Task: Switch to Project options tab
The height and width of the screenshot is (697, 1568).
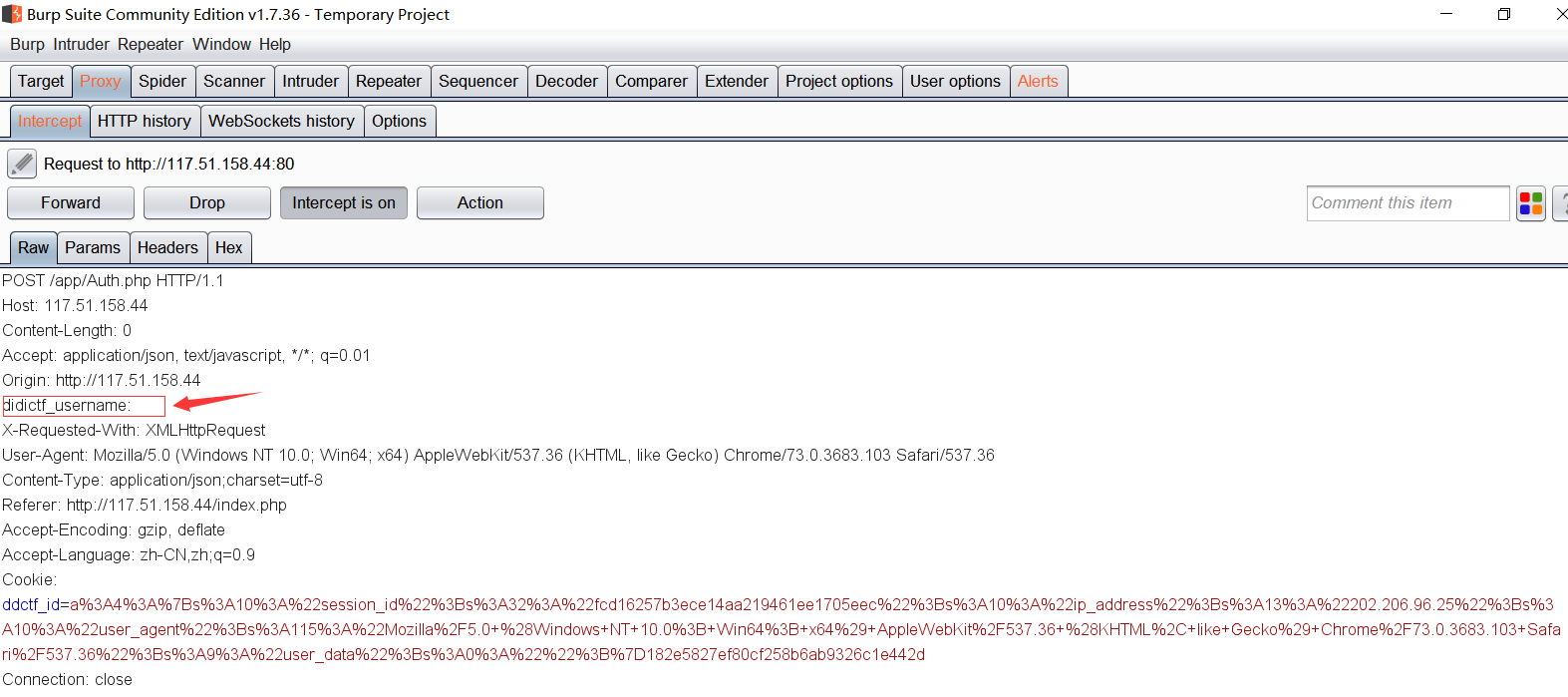Action: (839, 82)
